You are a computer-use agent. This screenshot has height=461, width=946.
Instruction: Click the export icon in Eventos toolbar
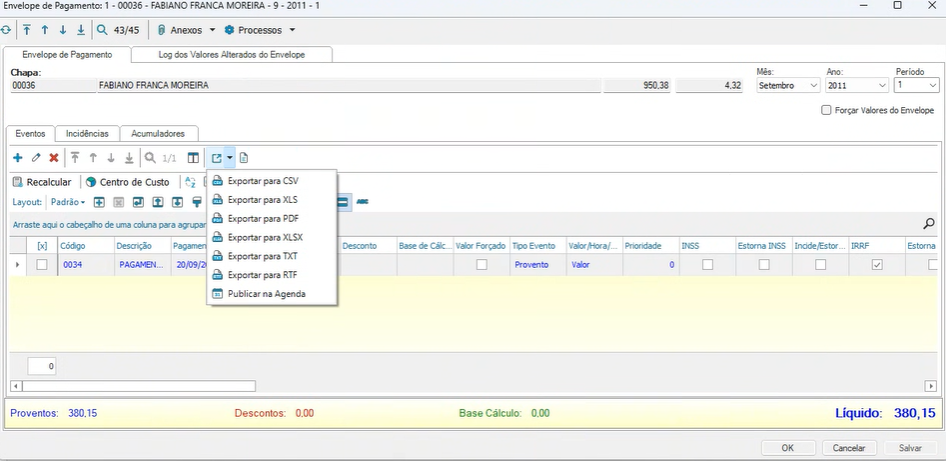pos(217,159)
